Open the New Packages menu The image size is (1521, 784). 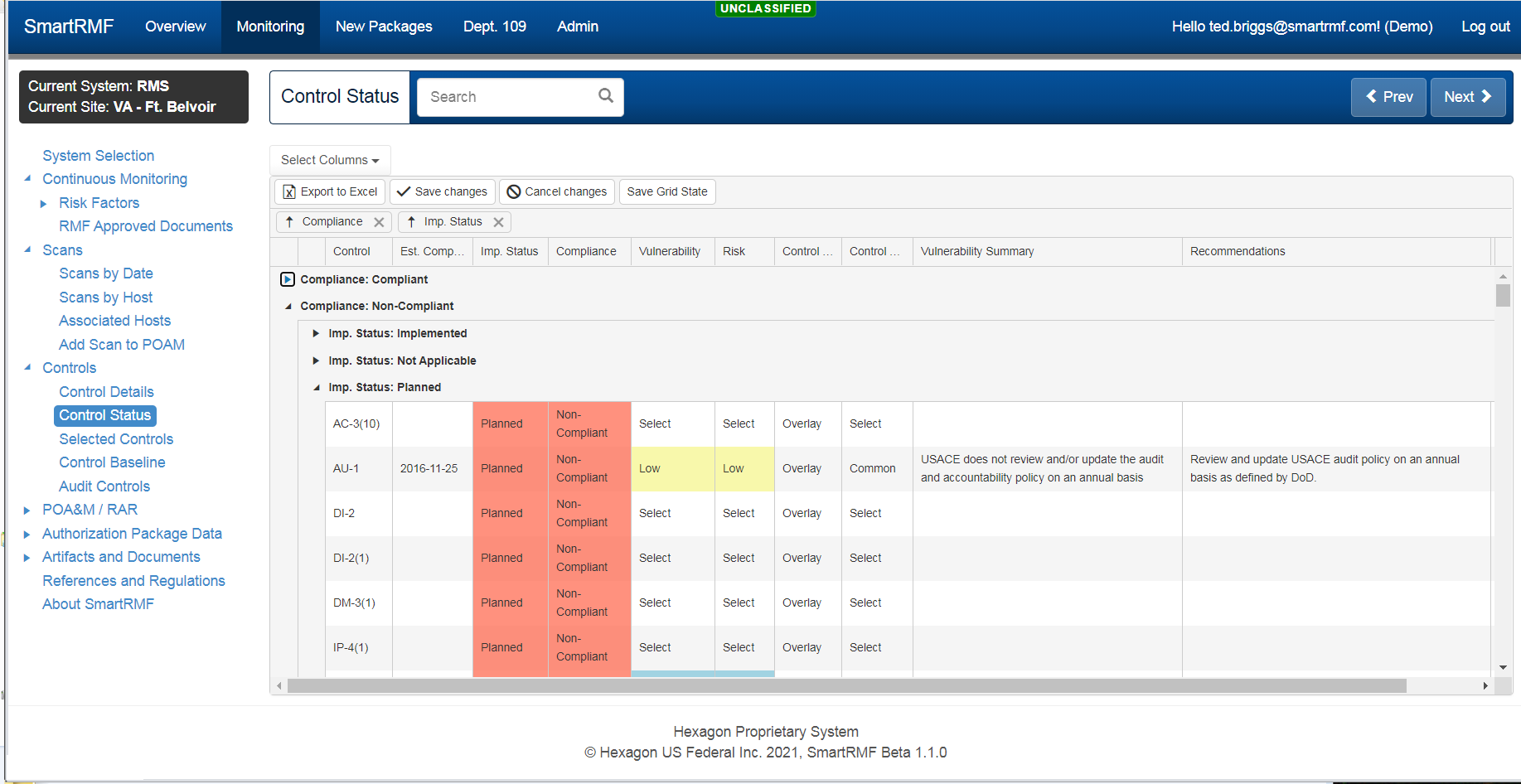click(x=384, y=27)
